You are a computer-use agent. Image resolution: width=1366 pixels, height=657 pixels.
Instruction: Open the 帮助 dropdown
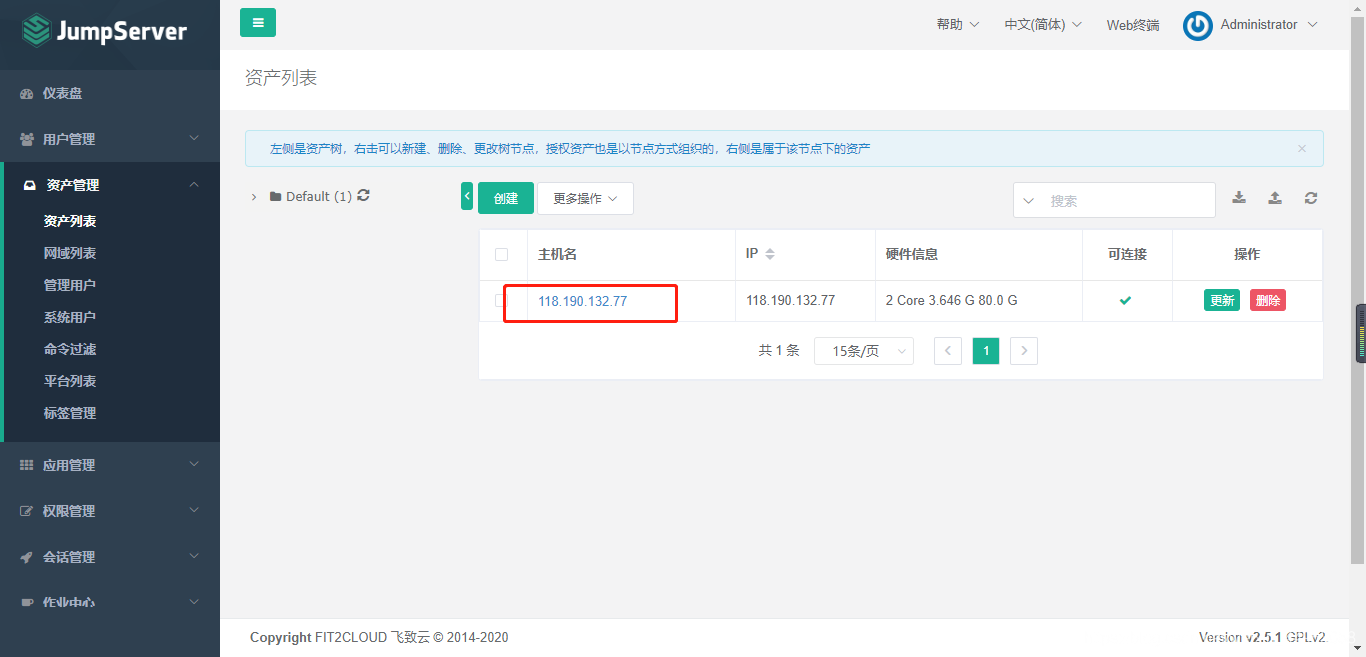pos(958,24)
